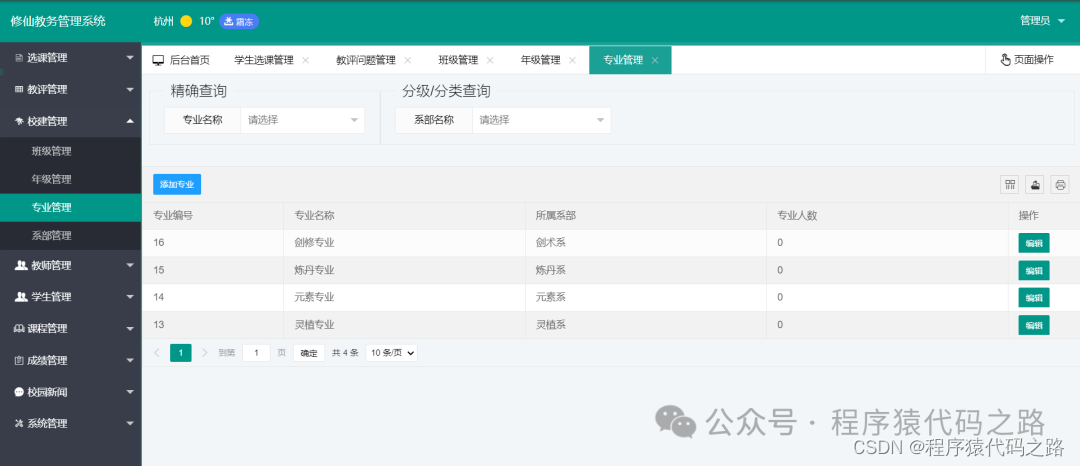
Task: Click 编辑 for 灵植专业 row
Action: pos(1034,325)
